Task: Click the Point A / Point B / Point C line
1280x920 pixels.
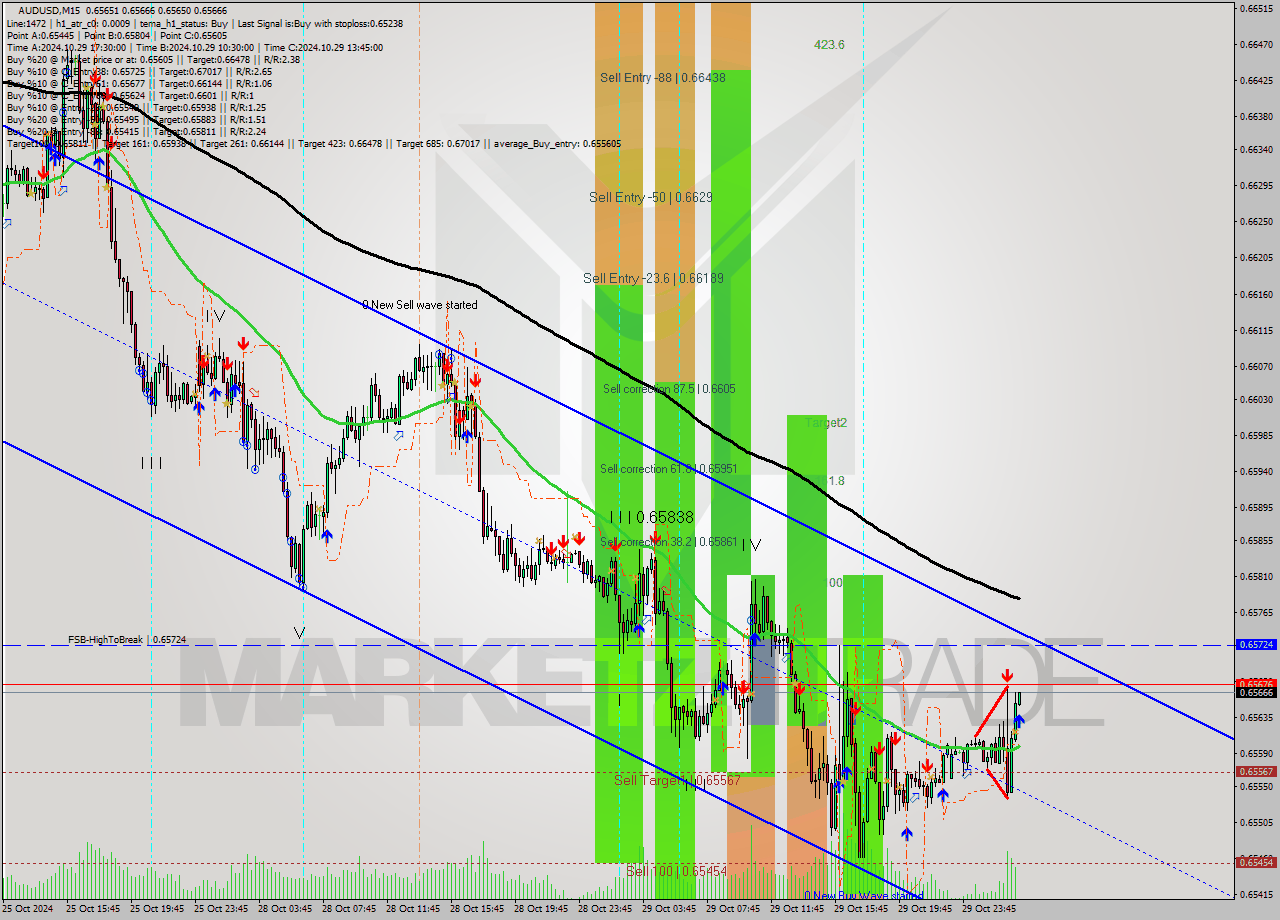Action: [x=119, y=35]
